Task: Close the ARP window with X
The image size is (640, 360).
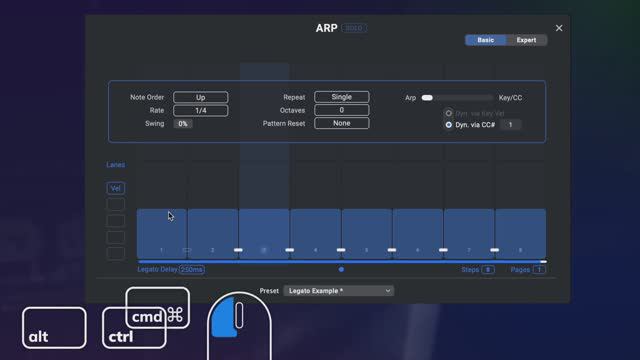Action: pos(559,28)
